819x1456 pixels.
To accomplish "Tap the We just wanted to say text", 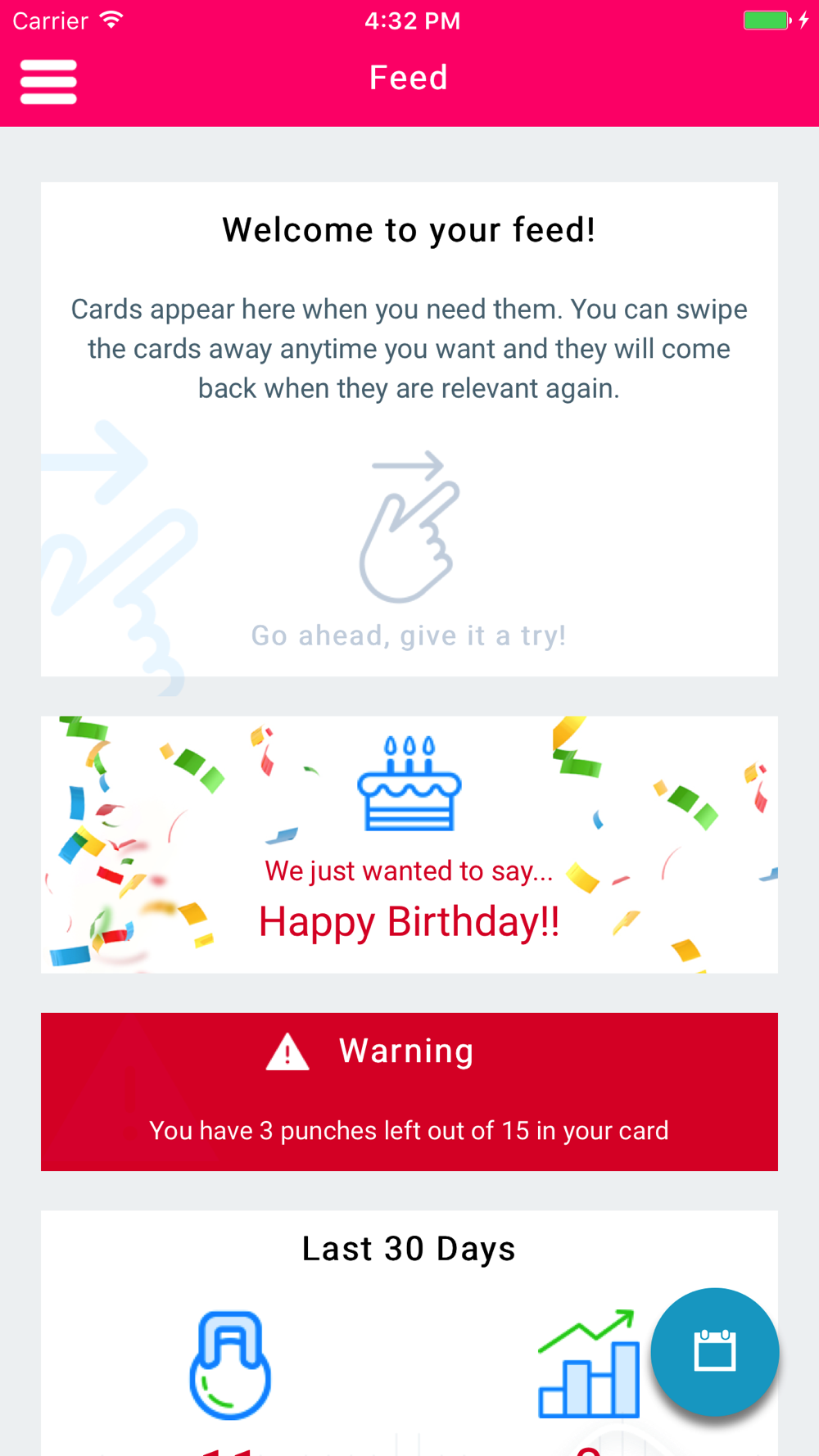I will coord(409,871).
